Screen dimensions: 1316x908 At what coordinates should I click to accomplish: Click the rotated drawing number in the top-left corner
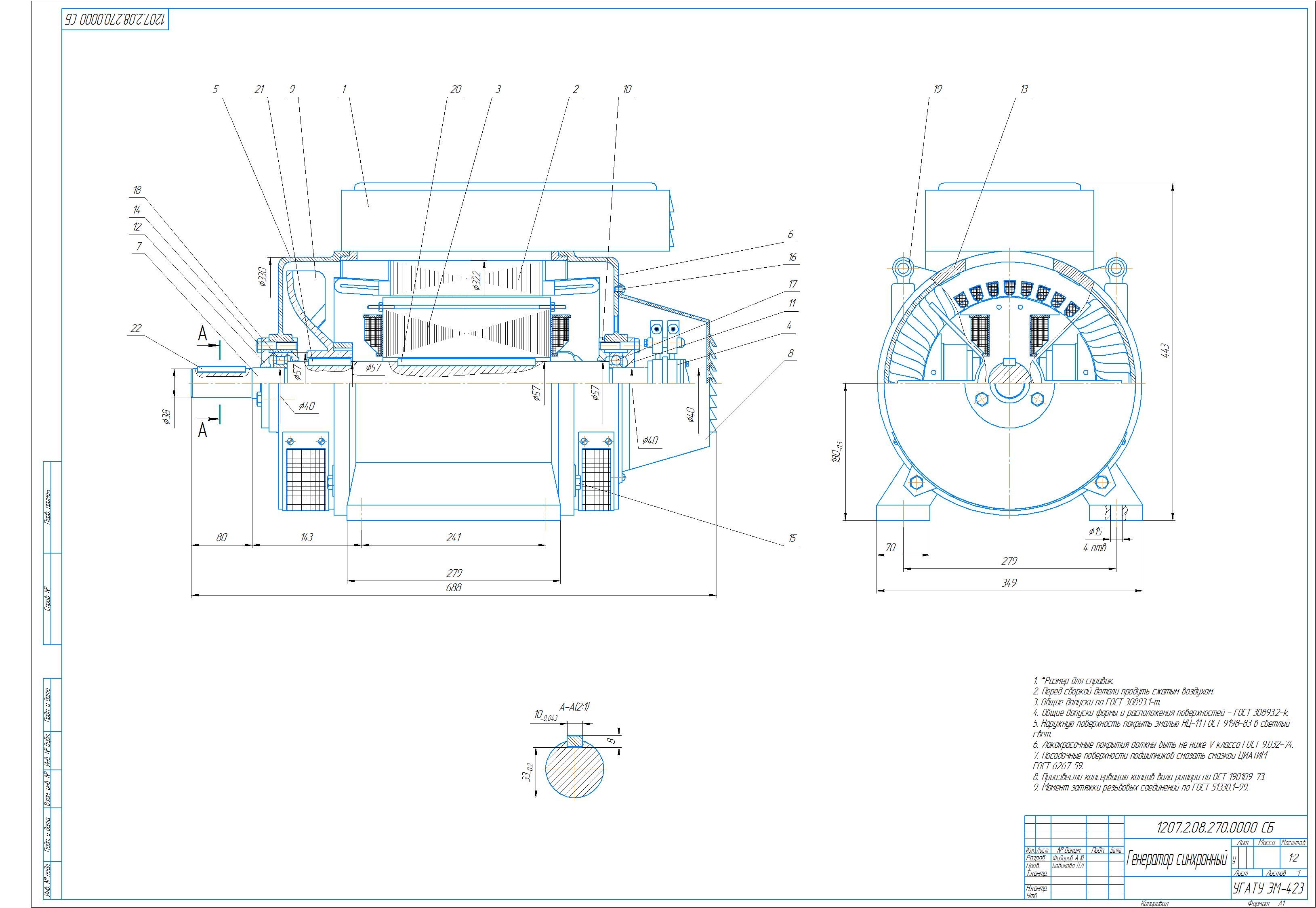(x=115, y=19)
